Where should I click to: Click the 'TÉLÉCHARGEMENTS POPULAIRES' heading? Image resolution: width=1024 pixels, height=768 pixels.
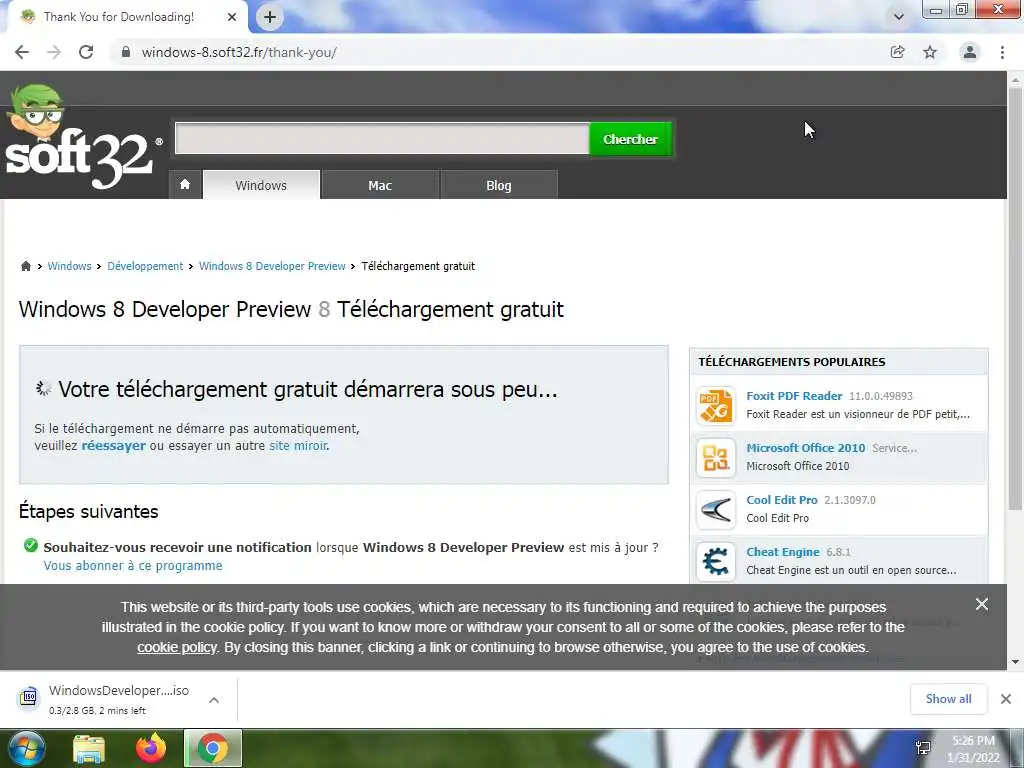(792, 362)
